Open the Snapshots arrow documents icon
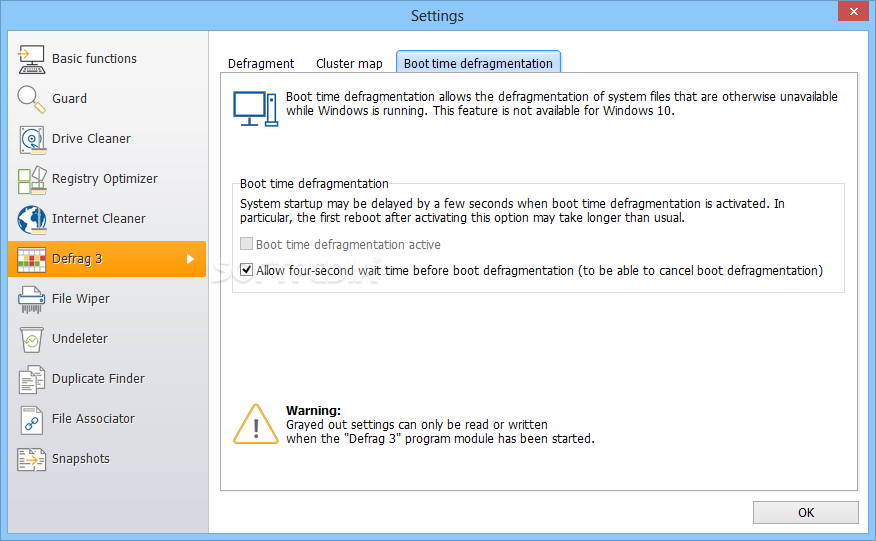876x541 pixels. pos(31,459)
